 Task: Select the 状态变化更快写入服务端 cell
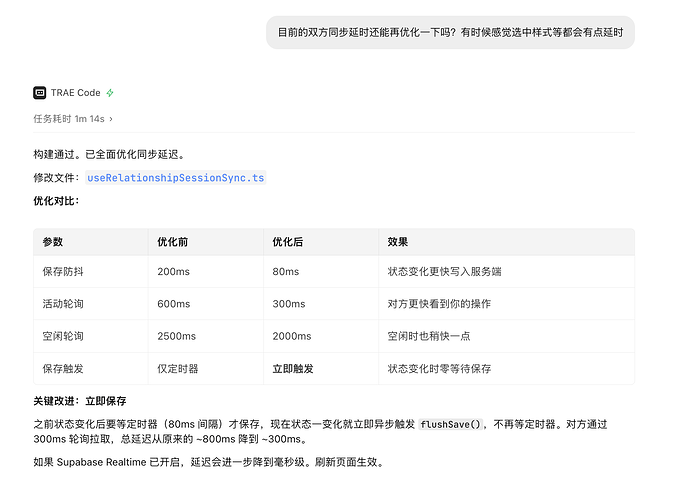point(506,271)
